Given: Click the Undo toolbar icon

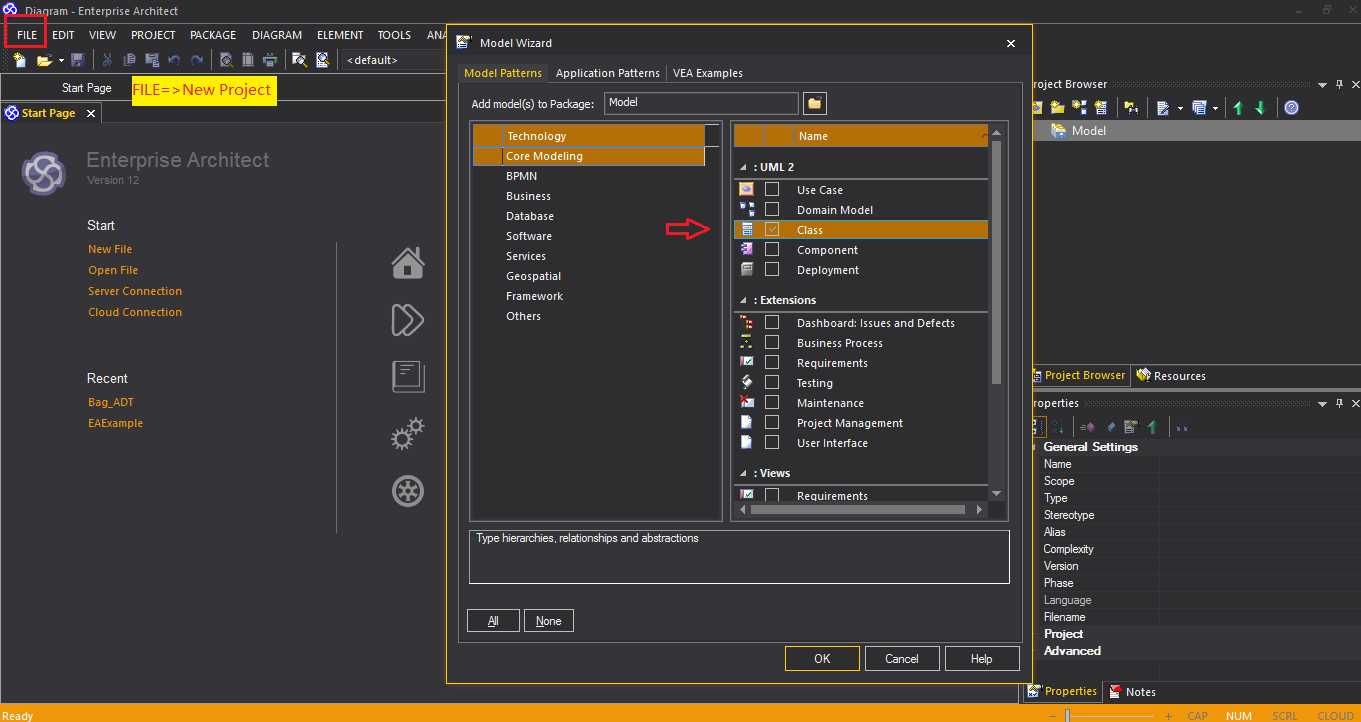Looking at the screenshot, I should [174, 60].
